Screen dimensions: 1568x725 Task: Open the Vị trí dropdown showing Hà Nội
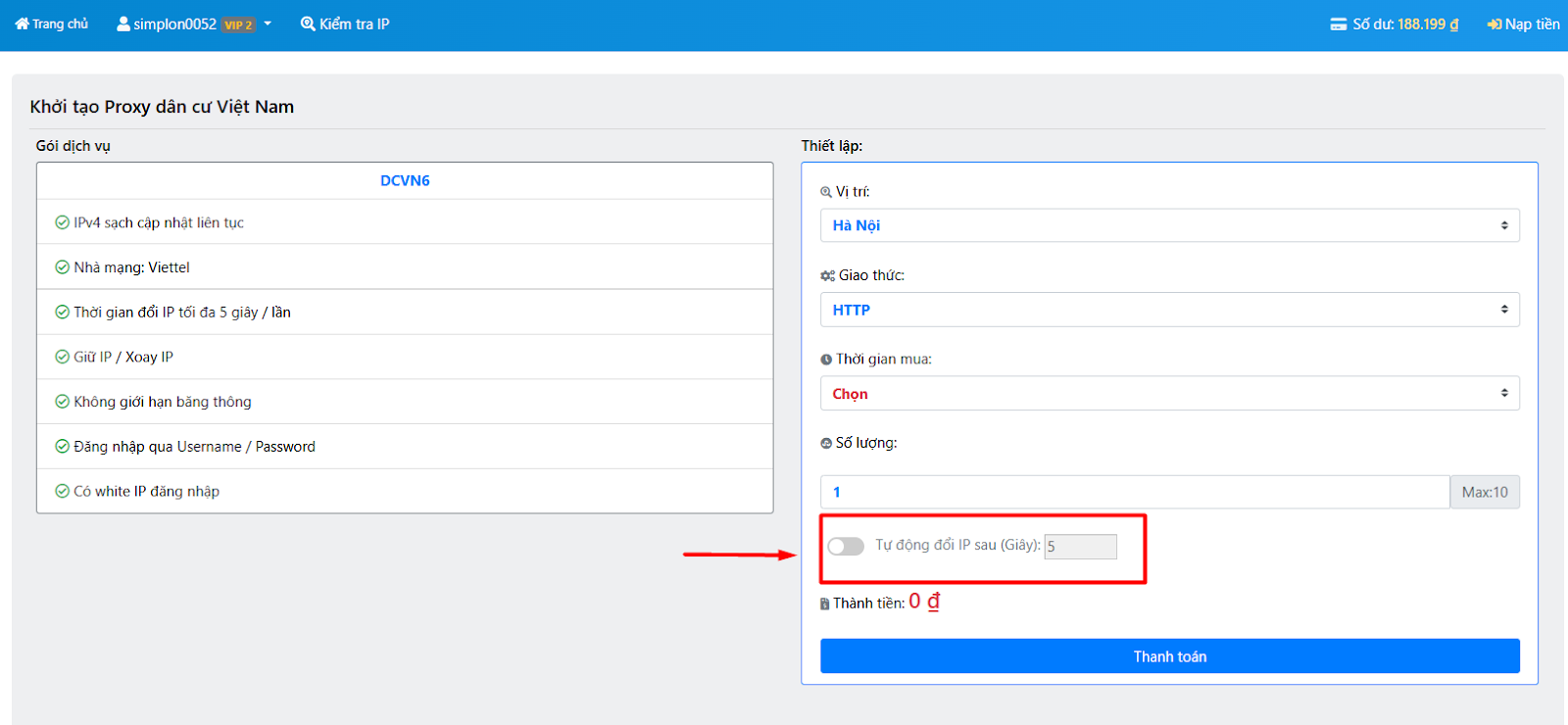1170,225
